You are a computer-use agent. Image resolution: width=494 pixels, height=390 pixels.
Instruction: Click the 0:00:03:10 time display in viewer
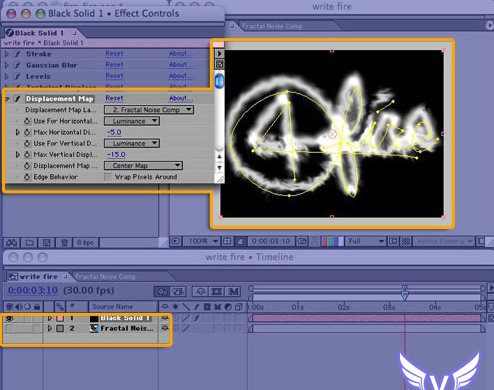(271, 241)
